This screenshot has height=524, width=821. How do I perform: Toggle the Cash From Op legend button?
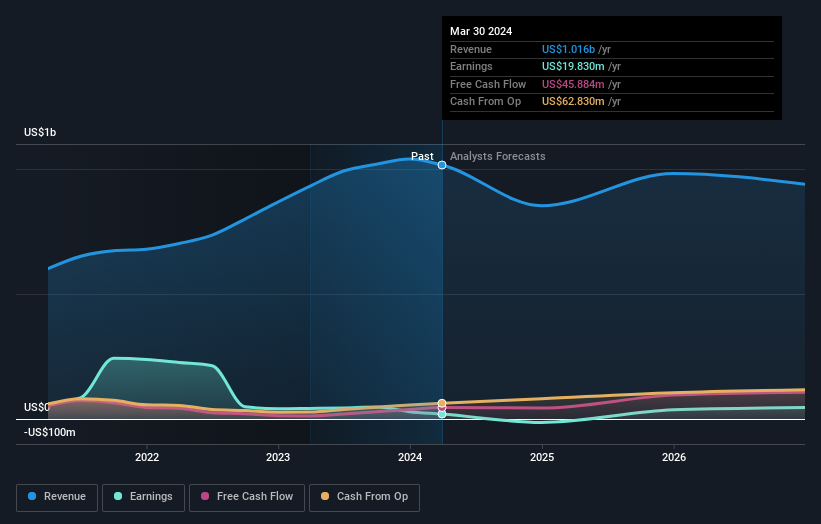[x=364, y=497]
